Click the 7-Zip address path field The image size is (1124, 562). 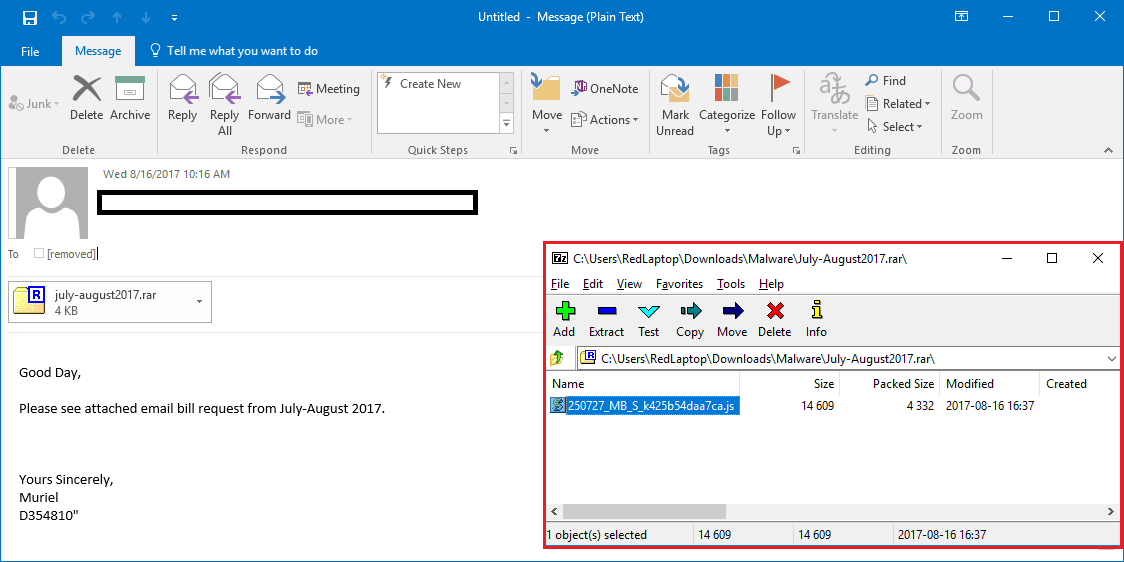click(849, 357)
